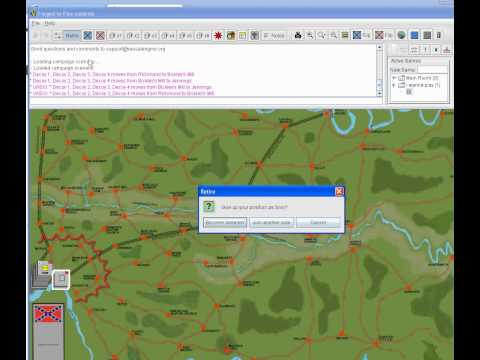Screen dimensions: 480x360
Task: Click the blue crossed icon near the globe
Action: (357, 35)
